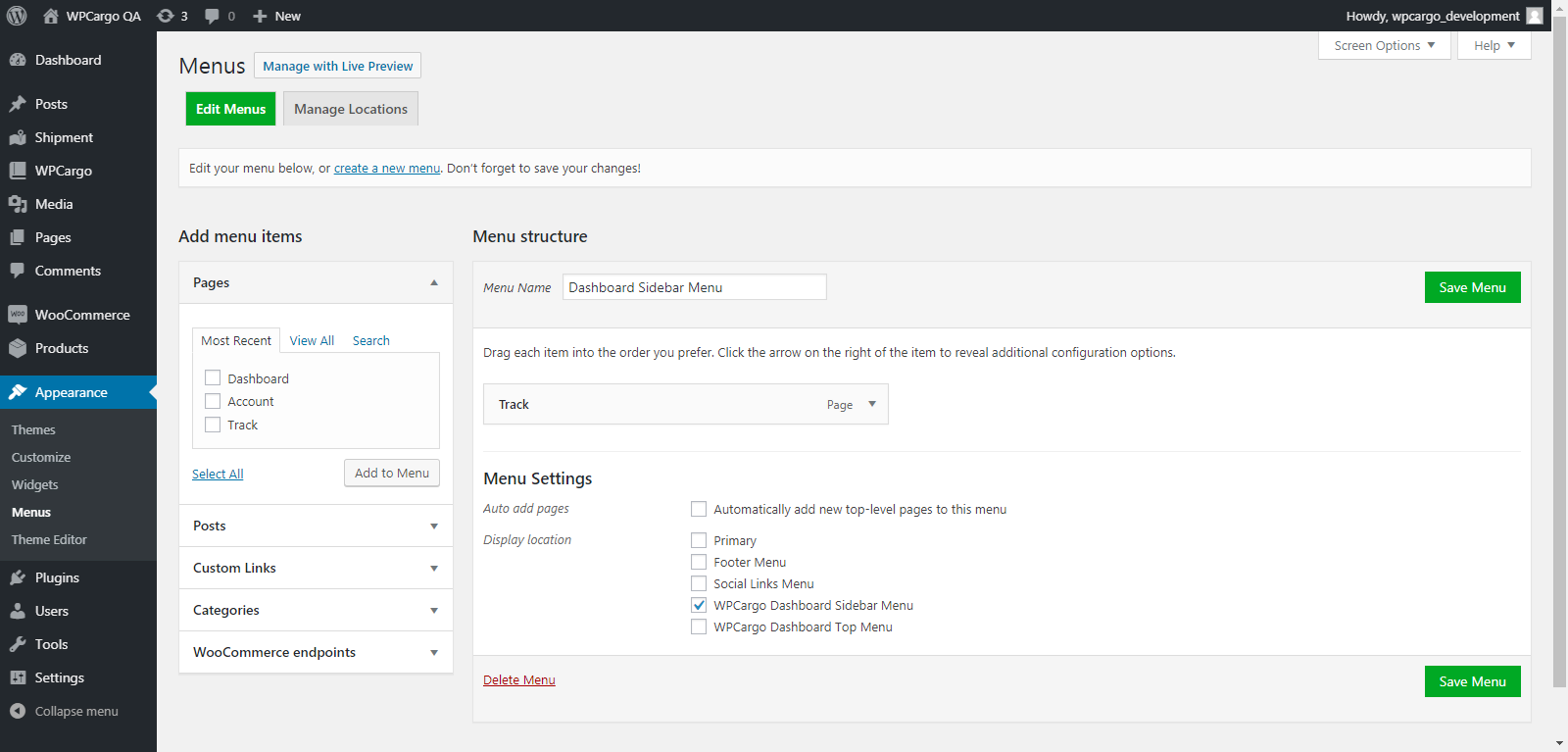Screen dimensions: 1568x752
Task: Click the WordPress logo icon
Action: tap(17, 16)
